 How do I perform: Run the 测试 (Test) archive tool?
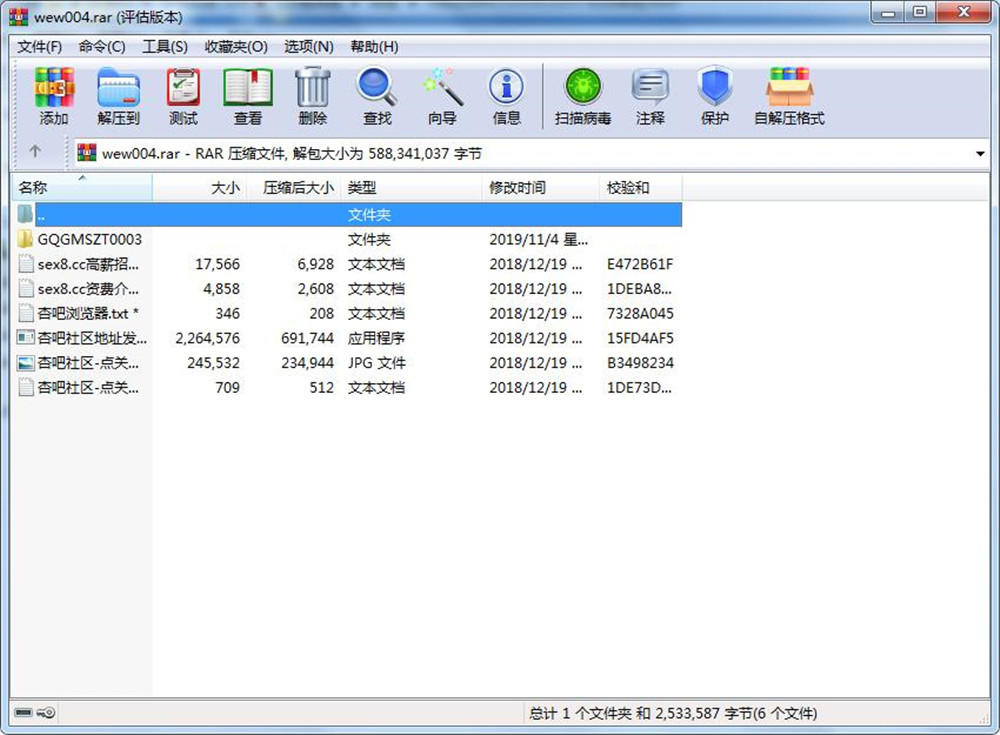184,87
